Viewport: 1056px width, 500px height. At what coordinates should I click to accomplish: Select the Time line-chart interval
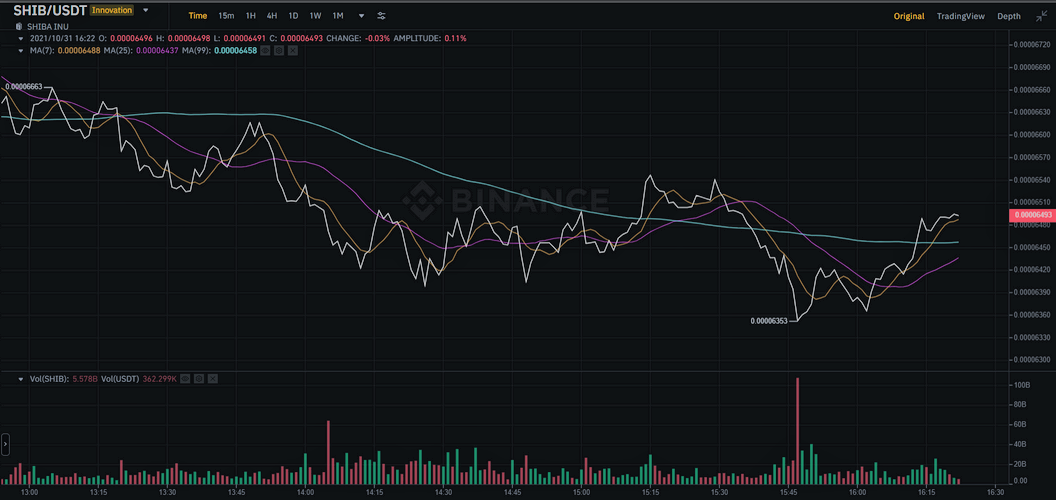click(198, 15)
